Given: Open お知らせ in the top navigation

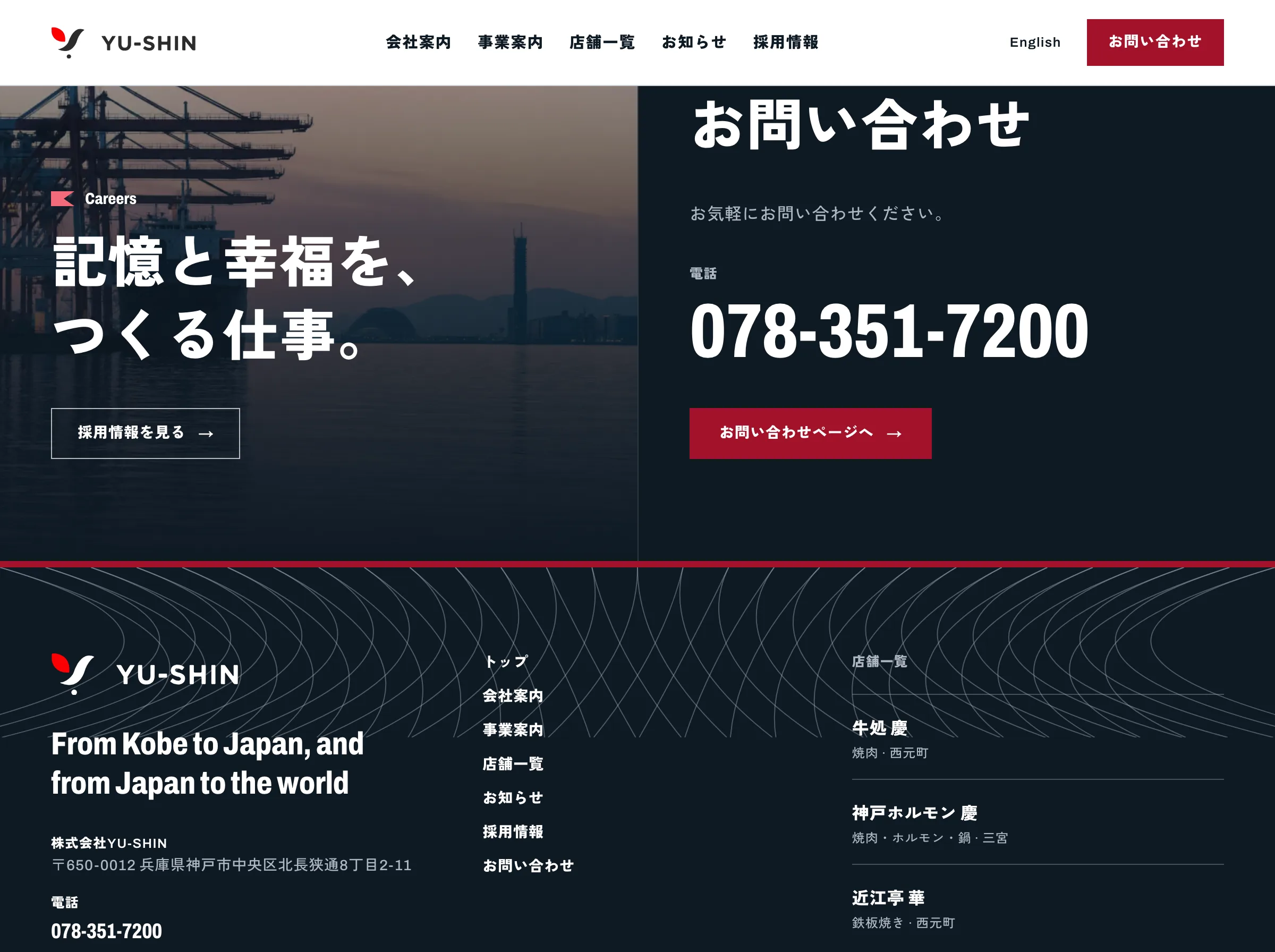Looking at the screenshot, I should click(694, 42).
